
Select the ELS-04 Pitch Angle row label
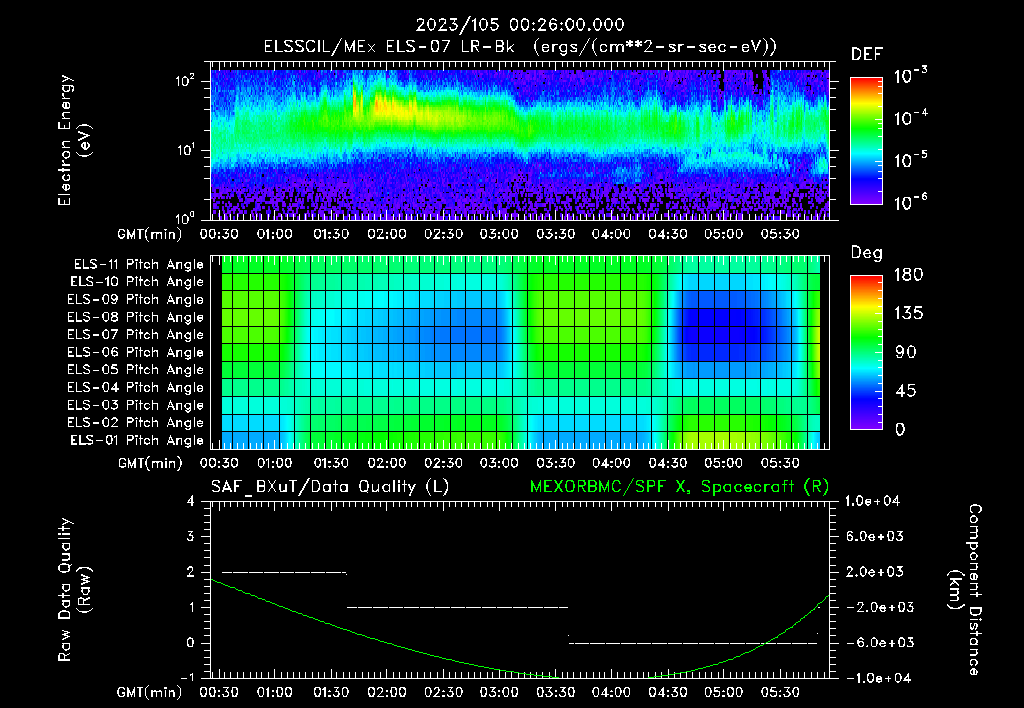click(x=136, y=387)
